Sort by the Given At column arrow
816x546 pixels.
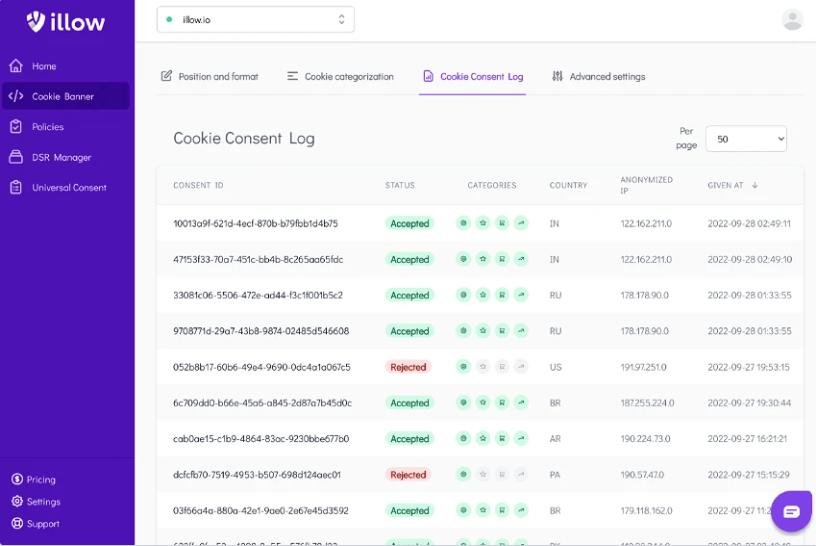pos(755,185)
